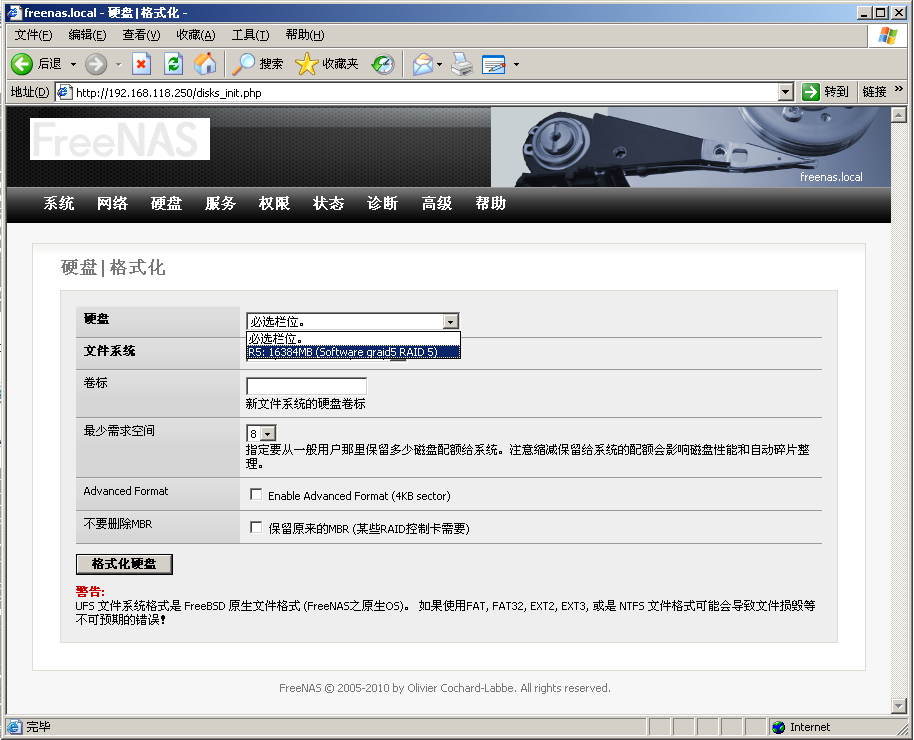Click the Print icon in toolbar

[x=462, y=64]
